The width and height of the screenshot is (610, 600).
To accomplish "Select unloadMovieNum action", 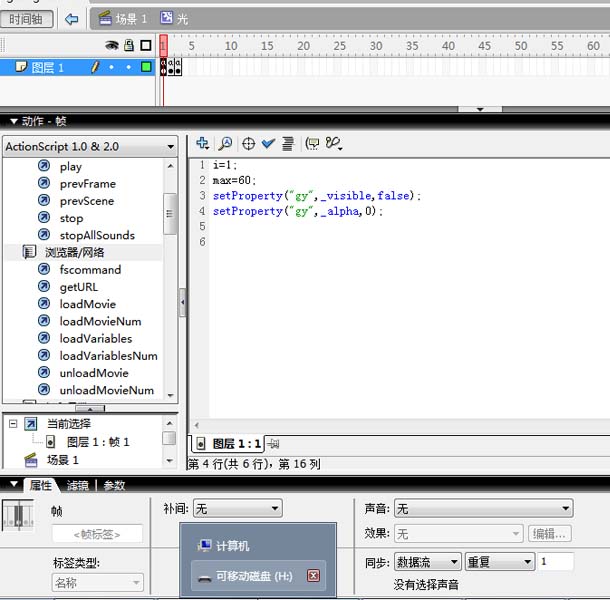I will (107, 390).
